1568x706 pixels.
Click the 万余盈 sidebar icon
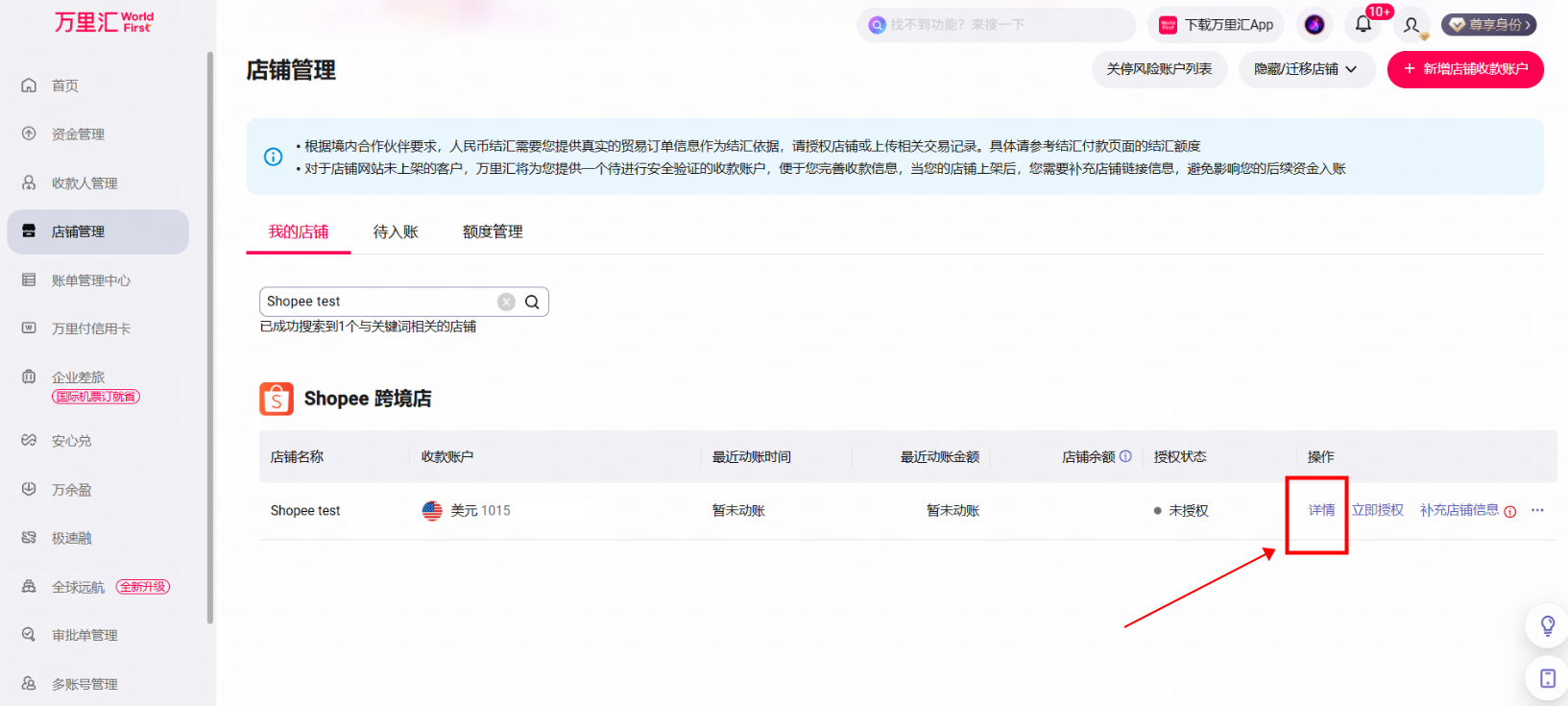[29, 489]
